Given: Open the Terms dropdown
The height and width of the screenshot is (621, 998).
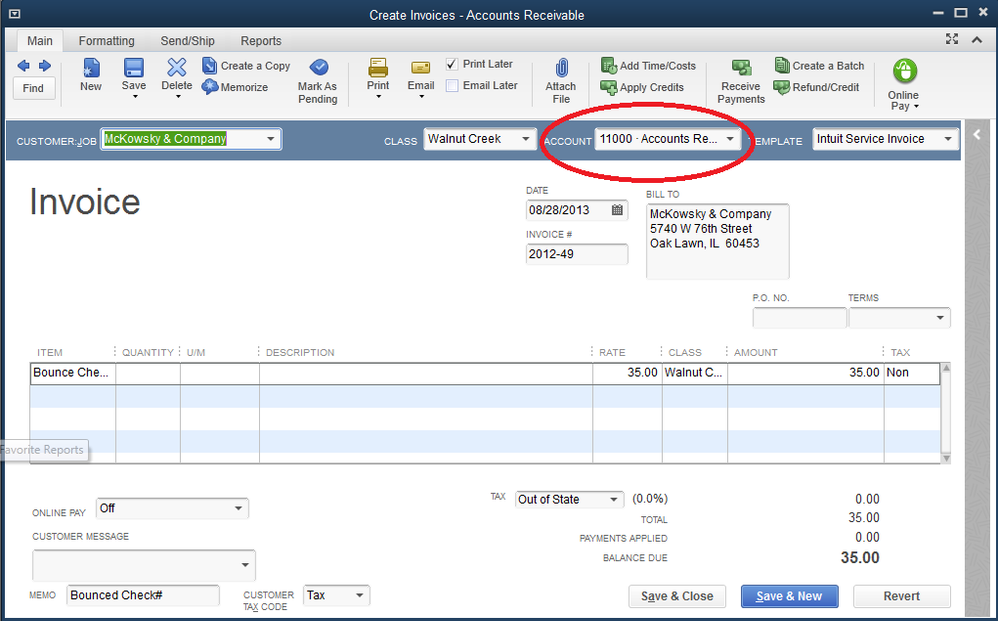Looking at the screenshot, I should click(x=940, y=317).
